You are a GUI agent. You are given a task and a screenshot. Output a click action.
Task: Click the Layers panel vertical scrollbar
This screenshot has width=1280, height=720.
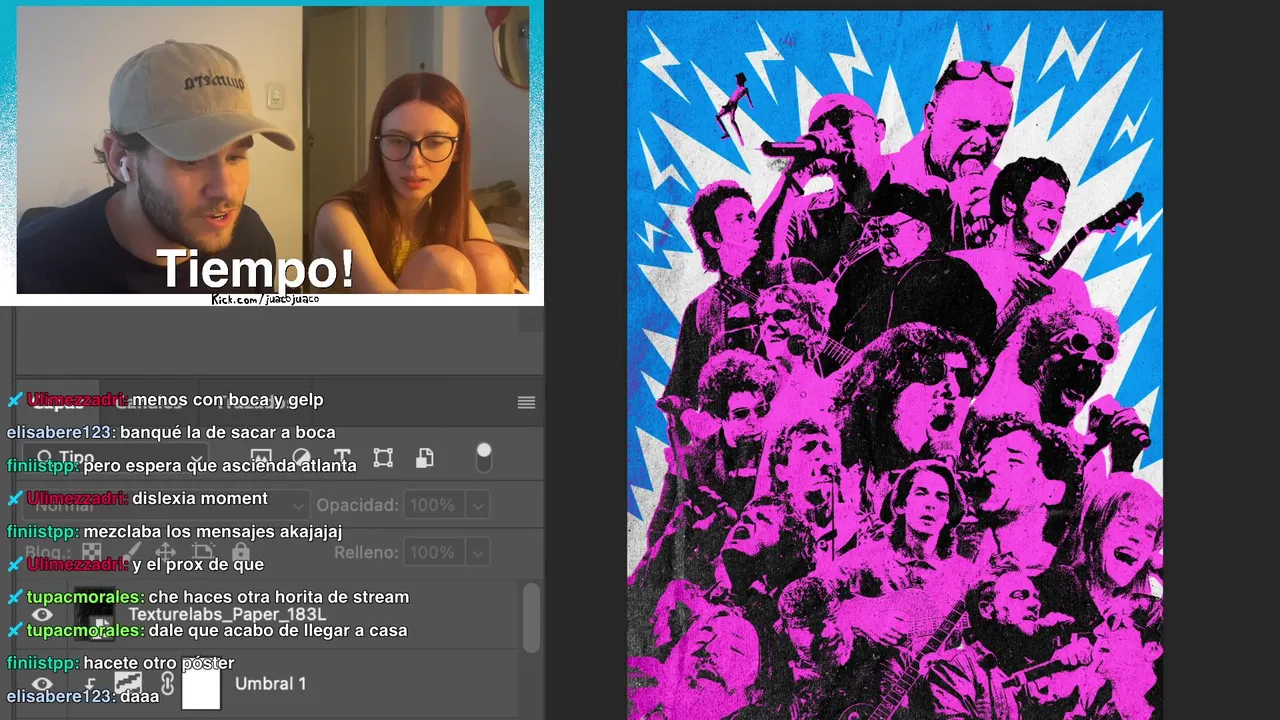tap(531, 616)
